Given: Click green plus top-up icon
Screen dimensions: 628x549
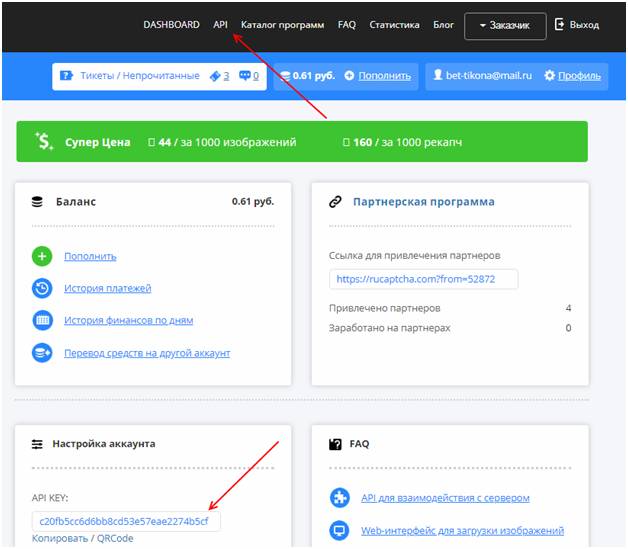Looking at the screenshot, I should point(42,256).
